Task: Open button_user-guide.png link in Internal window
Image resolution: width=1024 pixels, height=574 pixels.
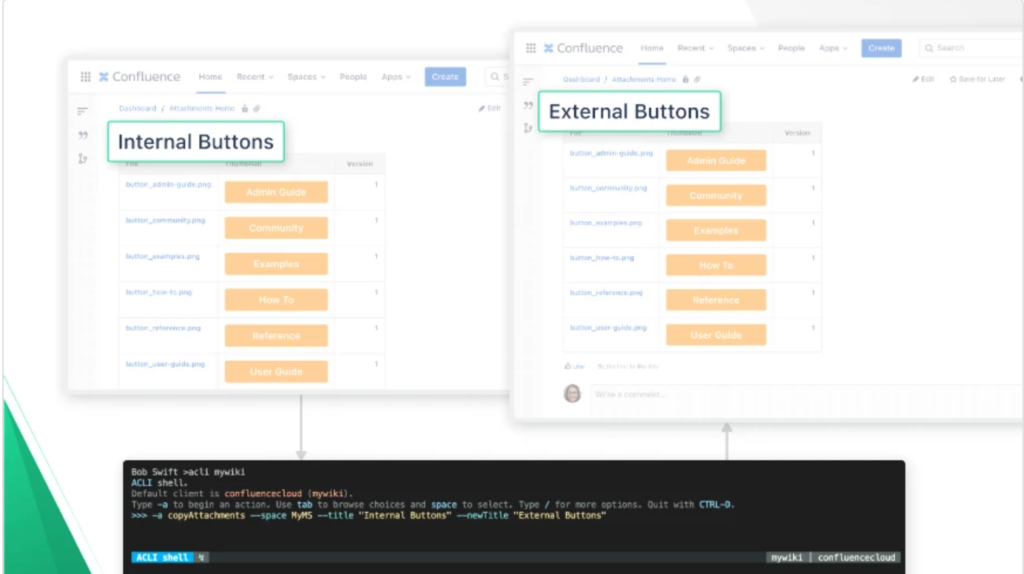Action: (165, 364)
